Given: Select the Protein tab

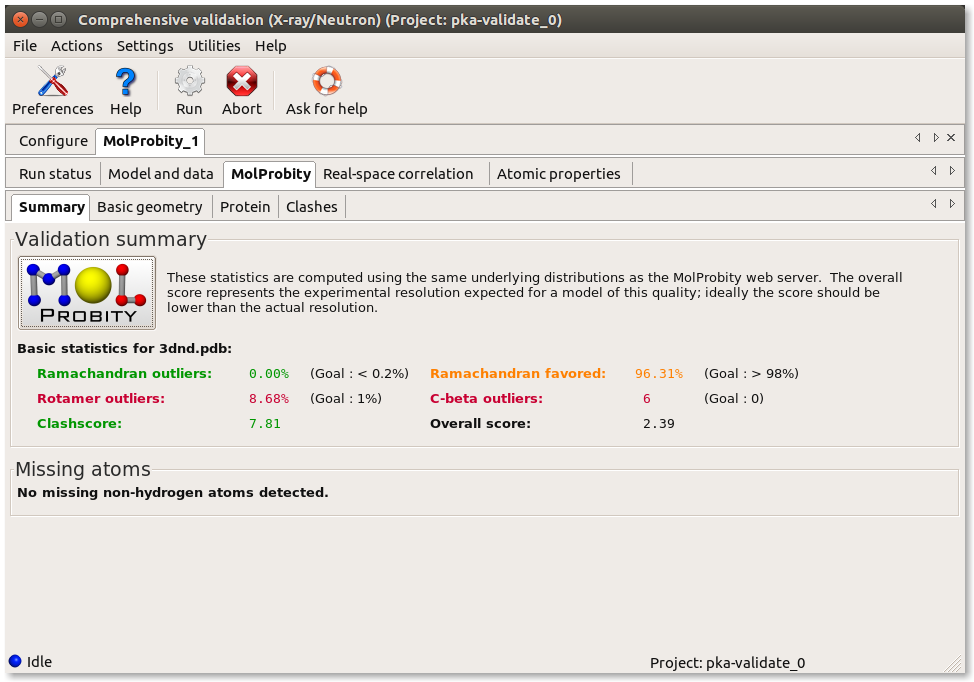Looking at the screenshot, I should [x=246, y=207].
